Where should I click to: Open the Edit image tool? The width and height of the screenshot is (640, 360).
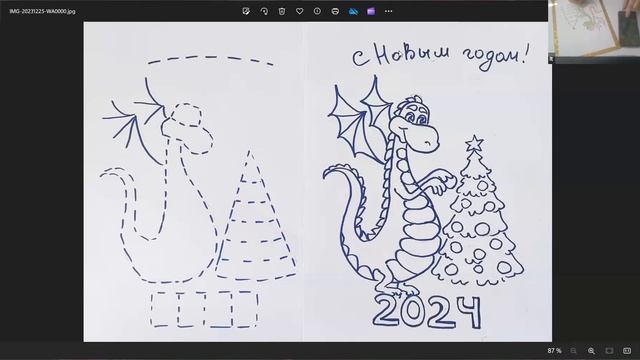(x=246, y=11)
